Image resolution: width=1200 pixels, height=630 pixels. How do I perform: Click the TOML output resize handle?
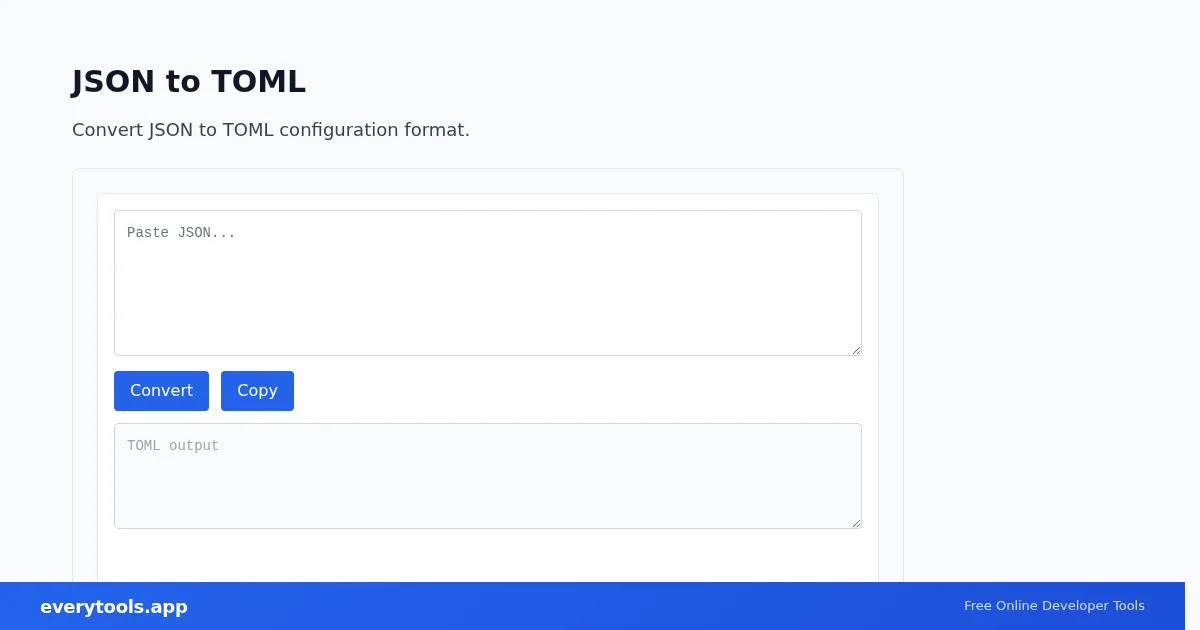point(856,523)
